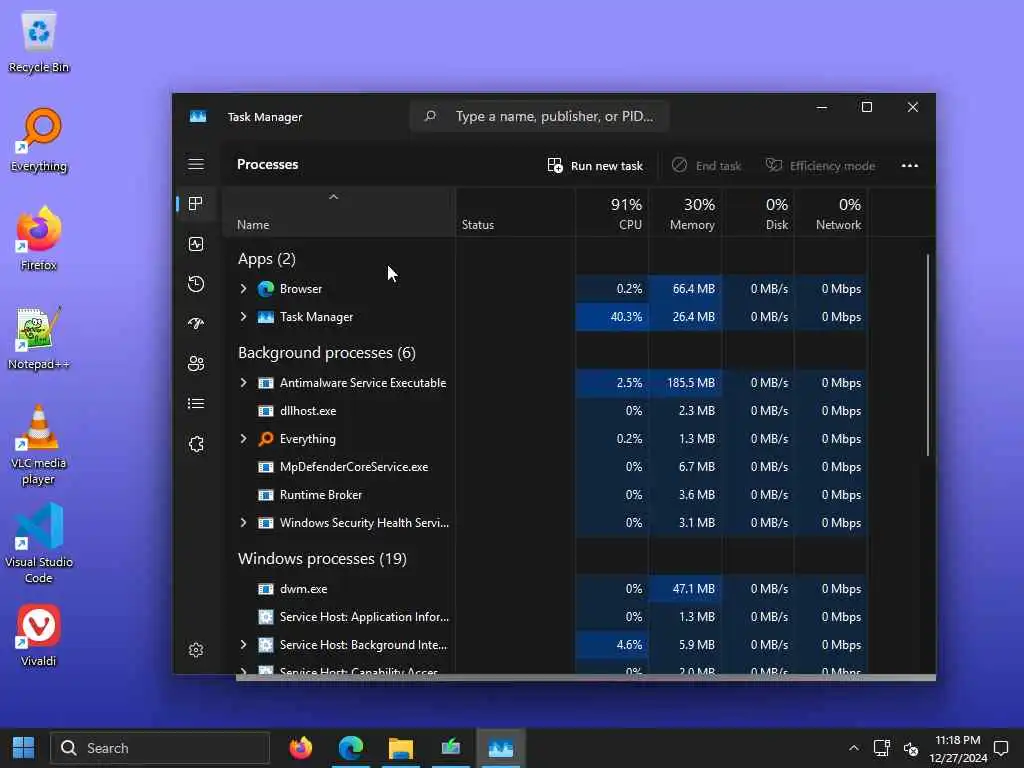Click the three-dot more options button
Image resolution: width=1024 pixels, height=768 pixels.
910,166
